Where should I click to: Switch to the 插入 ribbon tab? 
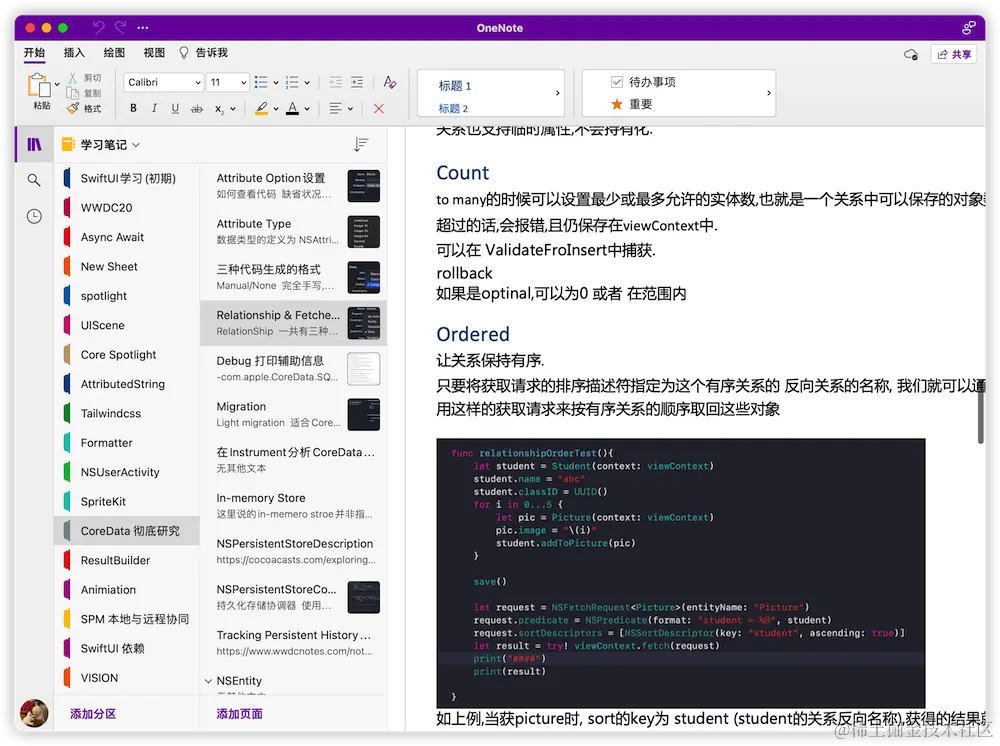pos(74,53)
